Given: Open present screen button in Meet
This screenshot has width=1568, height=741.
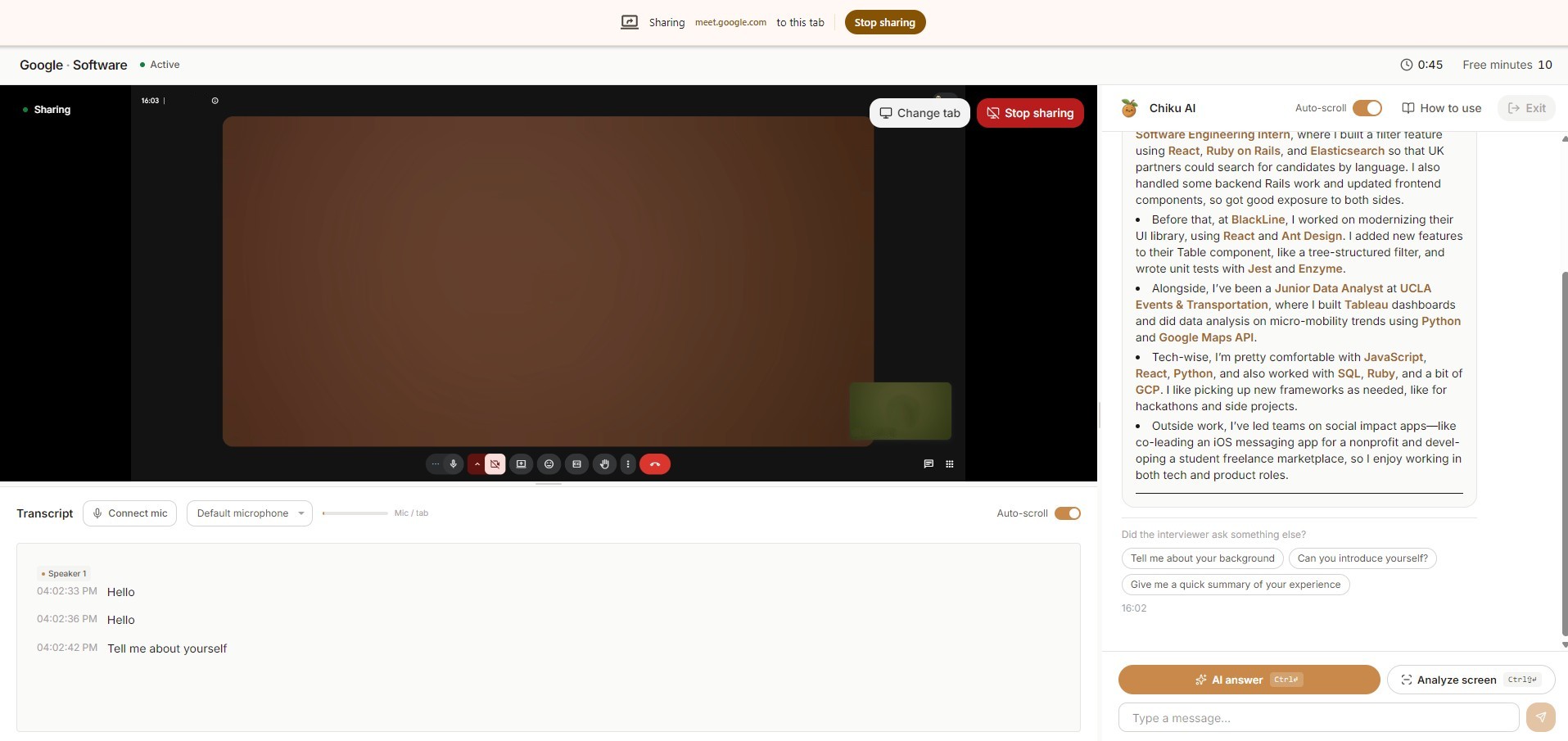Looking at the screenshot, I should tap(521, 464).
